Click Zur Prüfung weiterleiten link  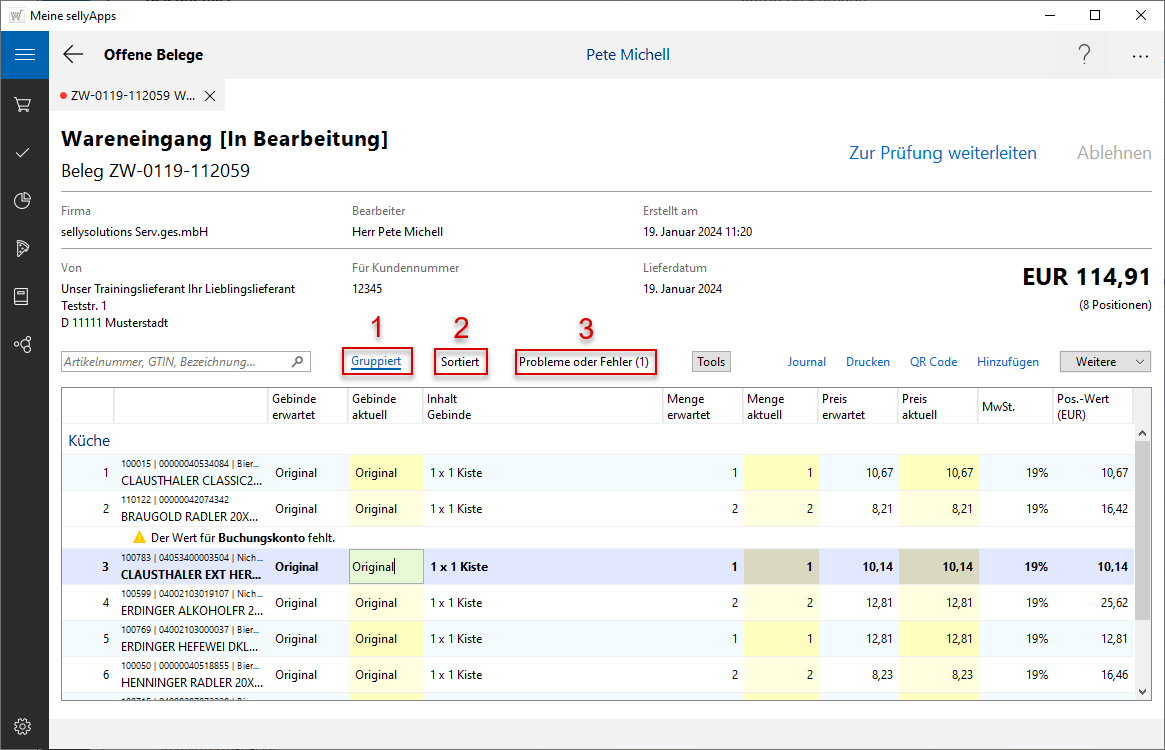942,153
